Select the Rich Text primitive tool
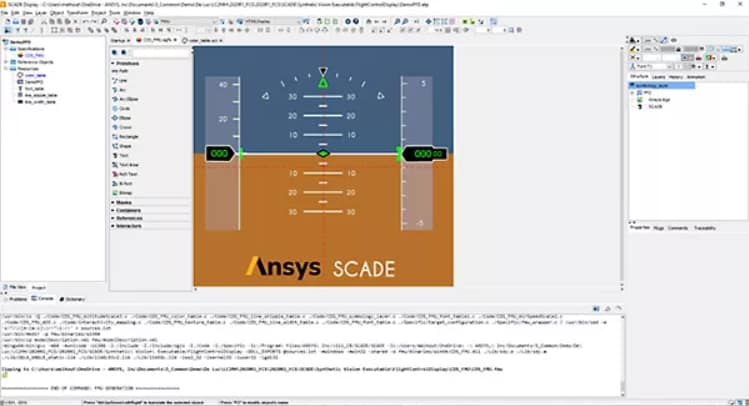Image resolution: width=749 pixels, height=406 pixels. (125, 174)
